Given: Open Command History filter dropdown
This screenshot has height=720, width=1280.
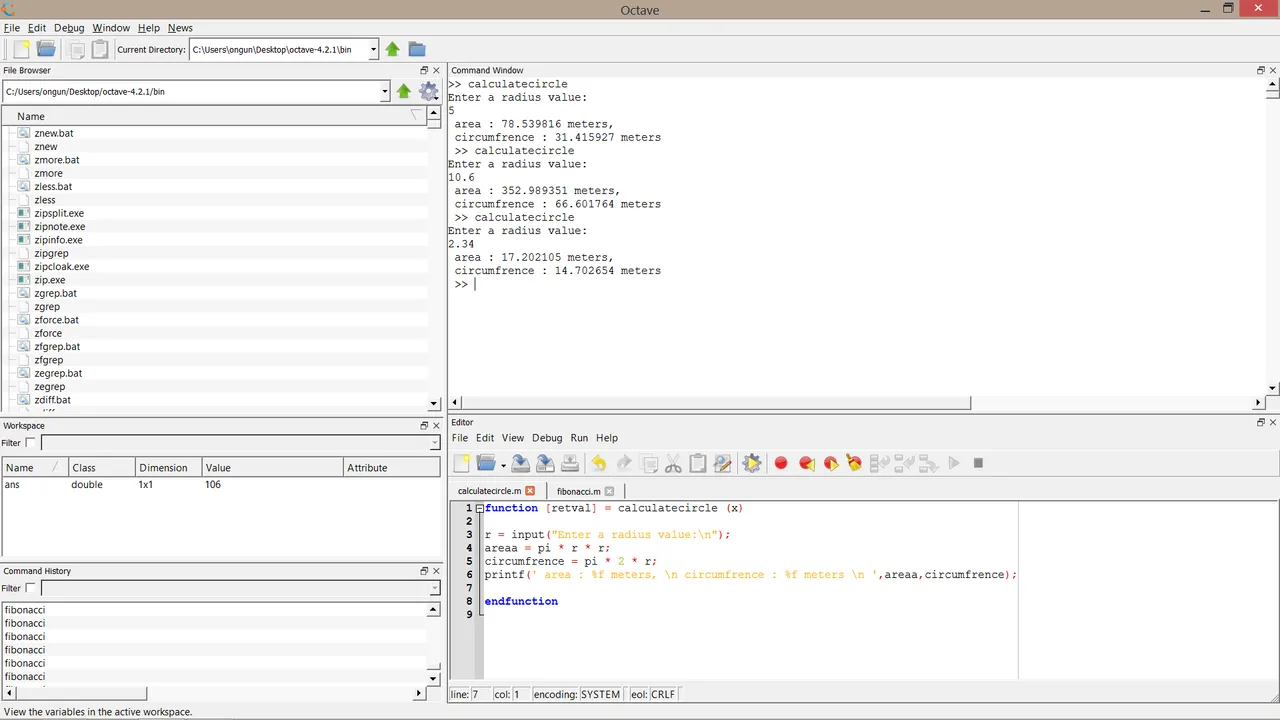Looking at the screenshot, I should coord(434,588).
